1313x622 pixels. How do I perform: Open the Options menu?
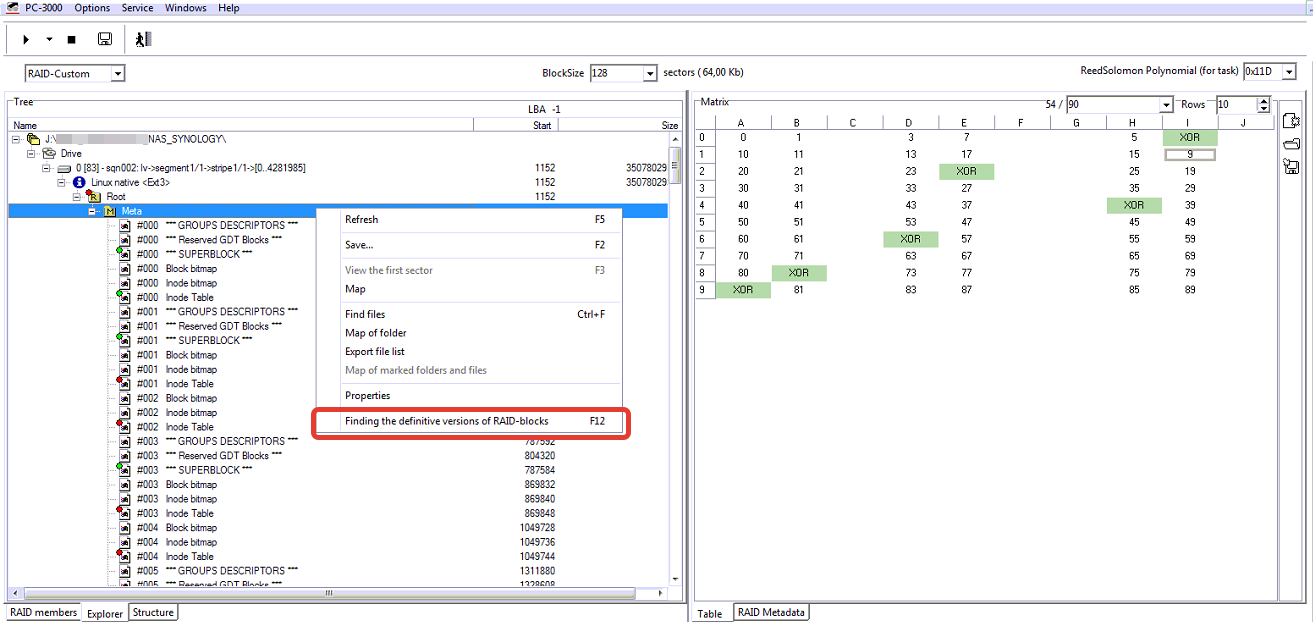pos(92,8)
